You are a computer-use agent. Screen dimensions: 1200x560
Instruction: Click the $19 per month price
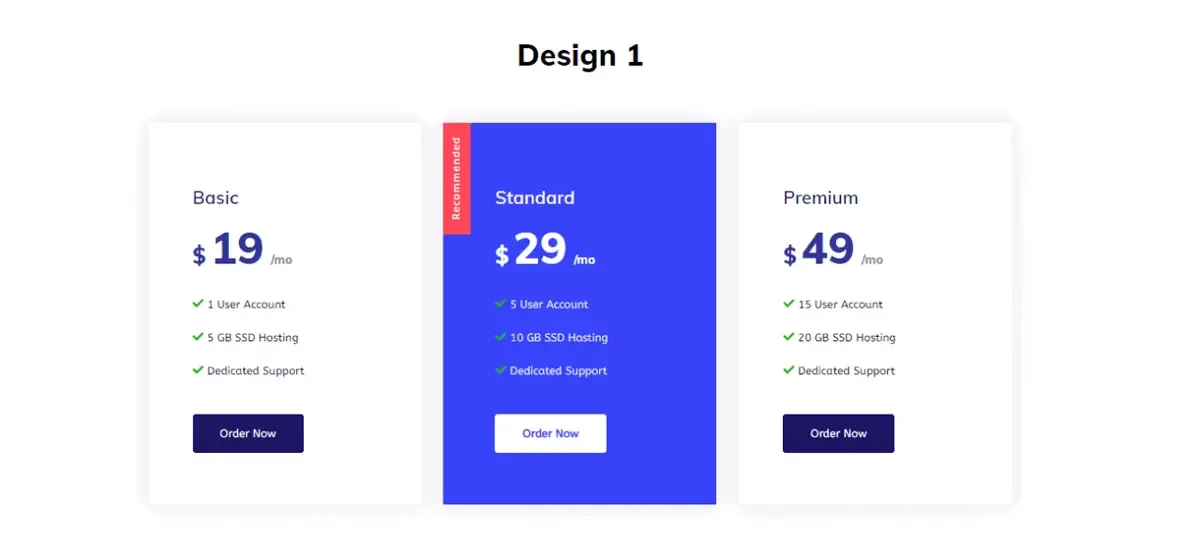coord(243,251)
